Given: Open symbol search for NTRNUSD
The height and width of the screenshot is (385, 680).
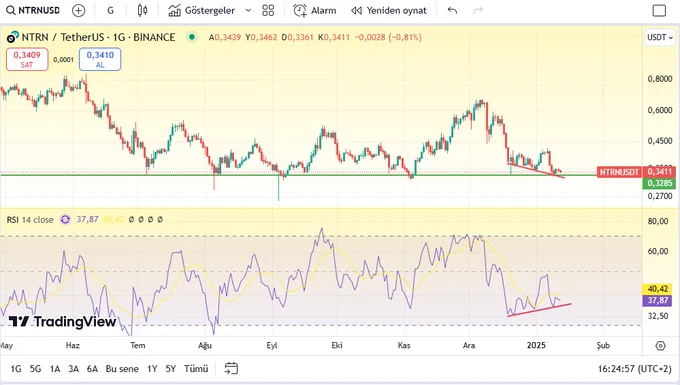Looking at the screenshot, I should tap(33, 10).
